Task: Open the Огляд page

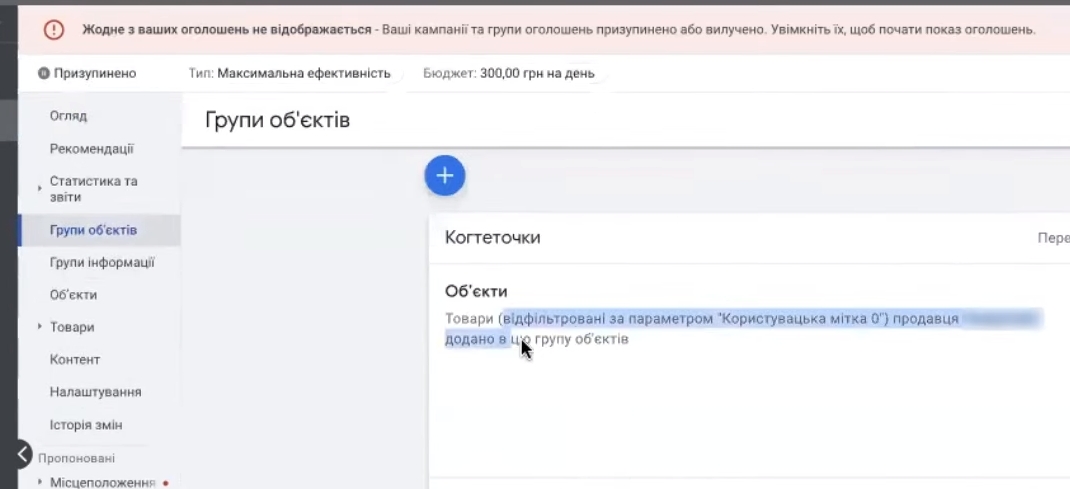Action: (68, 116)
